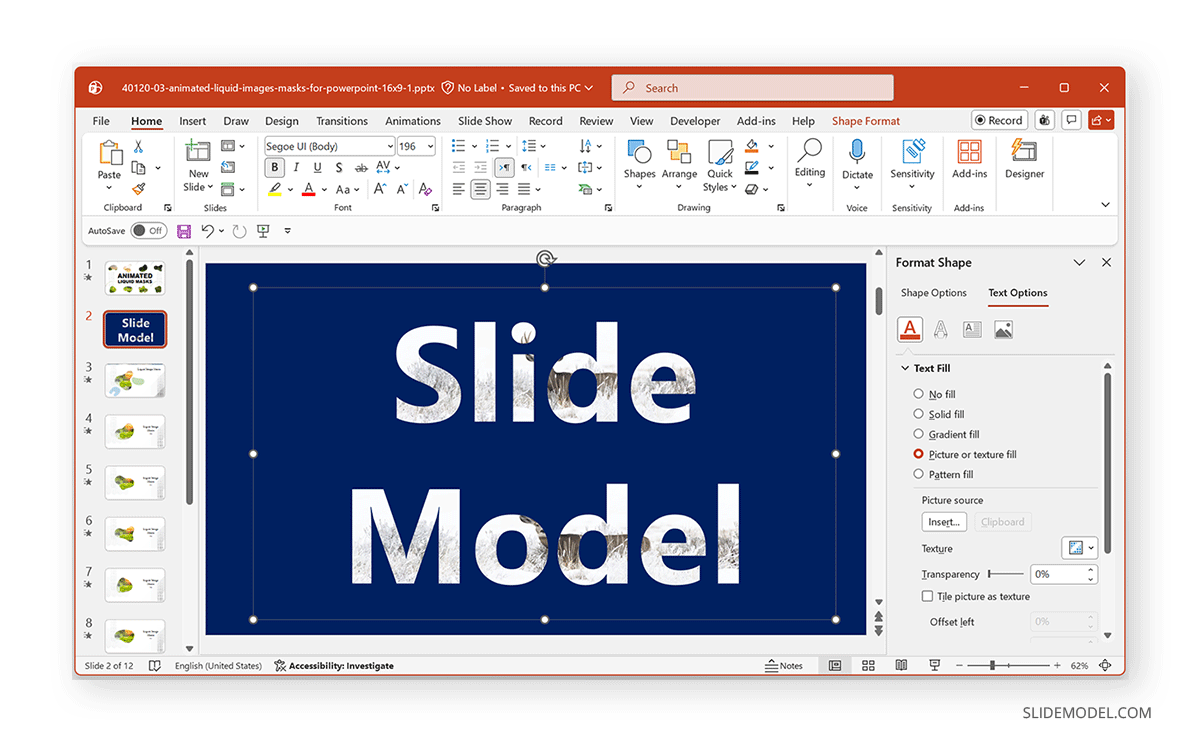This screenshot has width=1200, height=743.
Task: Open the File menu
Action: click(101, 121)
